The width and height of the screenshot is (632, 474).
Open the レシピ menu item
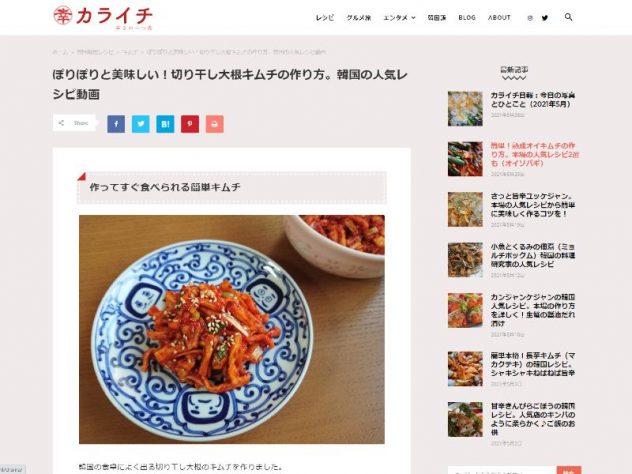[x=325, y=18]
